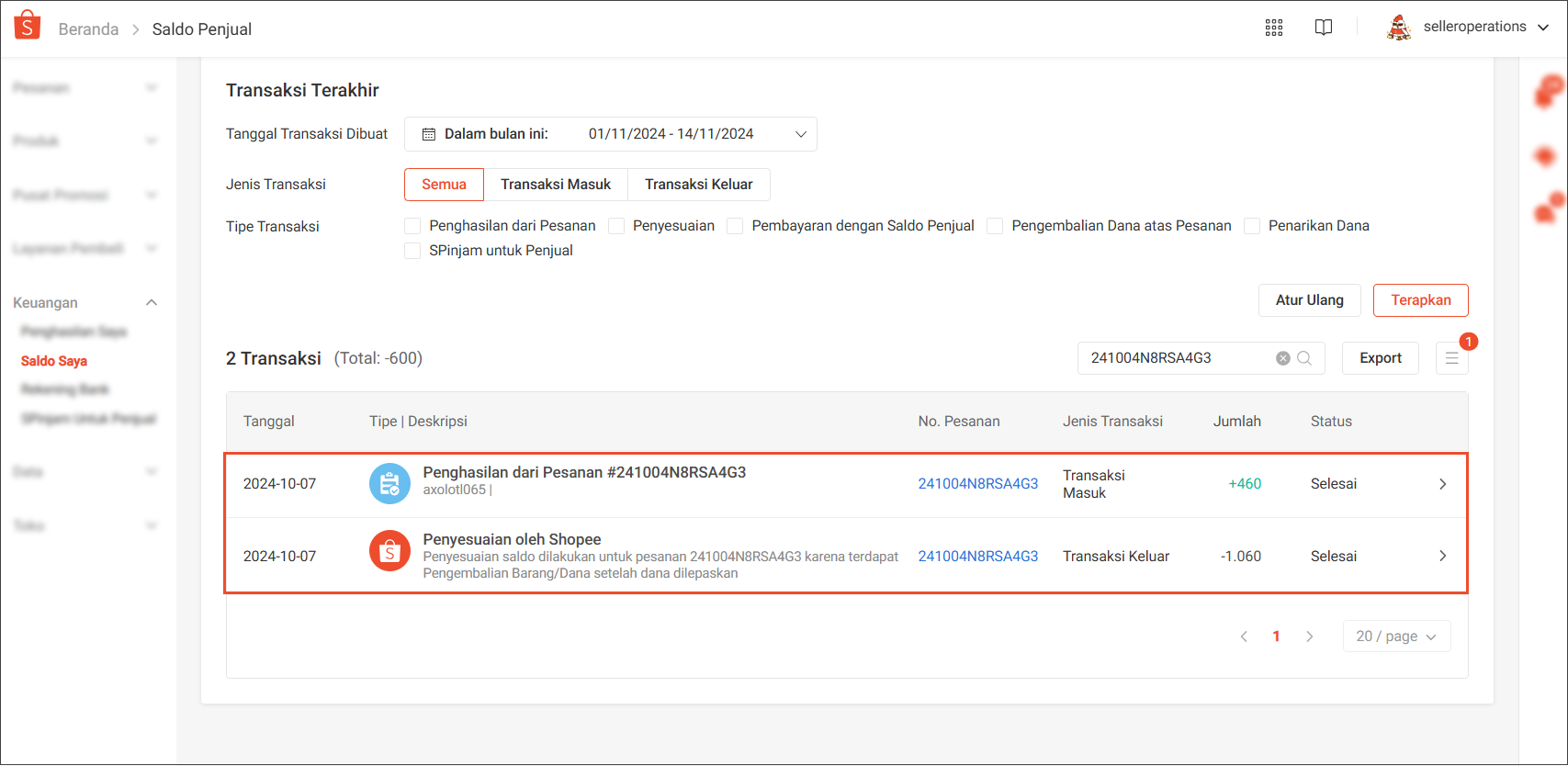Open the 20 / page size dropdown

[x=1396, y=636]
